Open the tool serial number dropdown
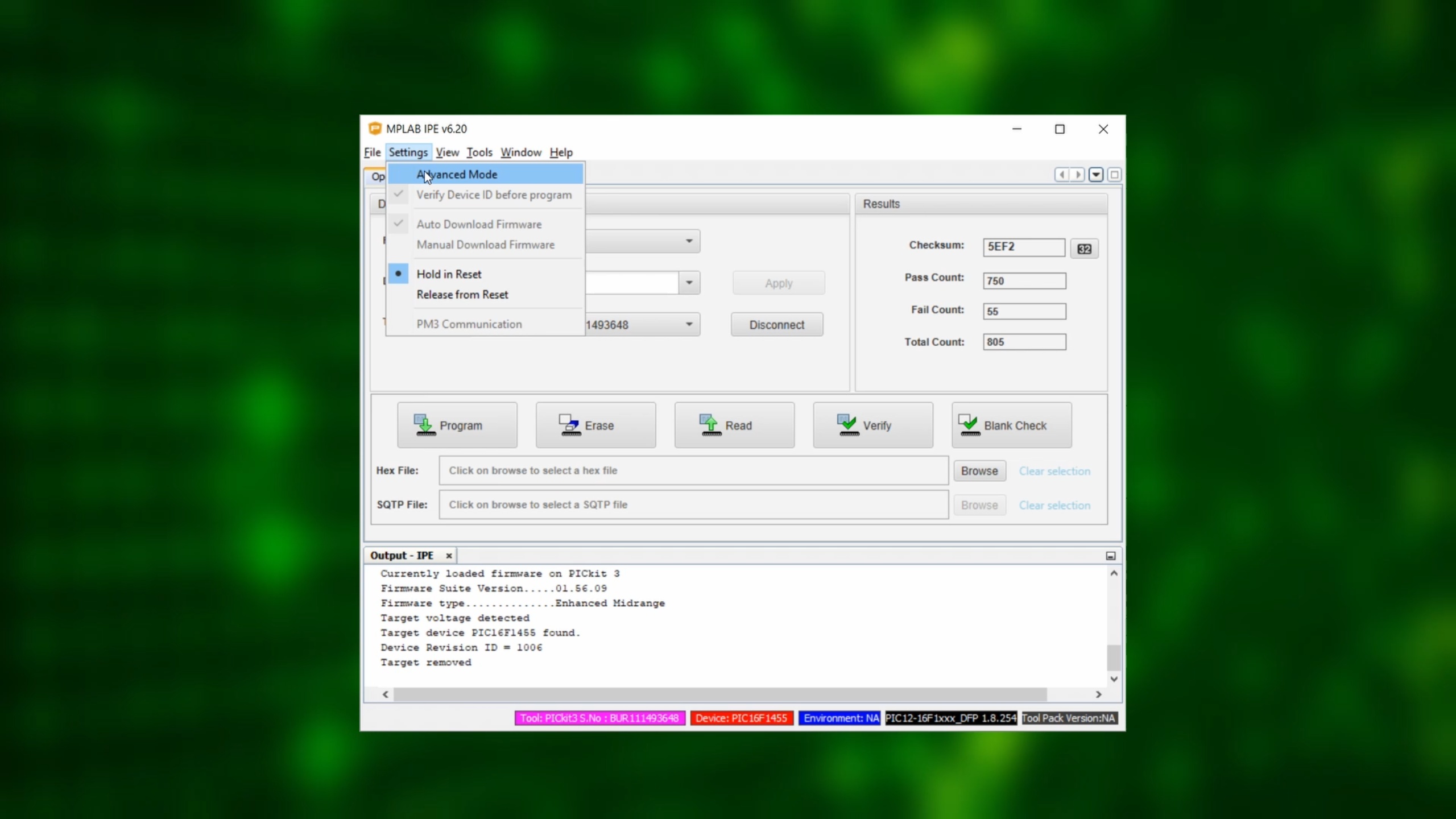Screen dimensions: 1456x819 click(x=689, y=324)
